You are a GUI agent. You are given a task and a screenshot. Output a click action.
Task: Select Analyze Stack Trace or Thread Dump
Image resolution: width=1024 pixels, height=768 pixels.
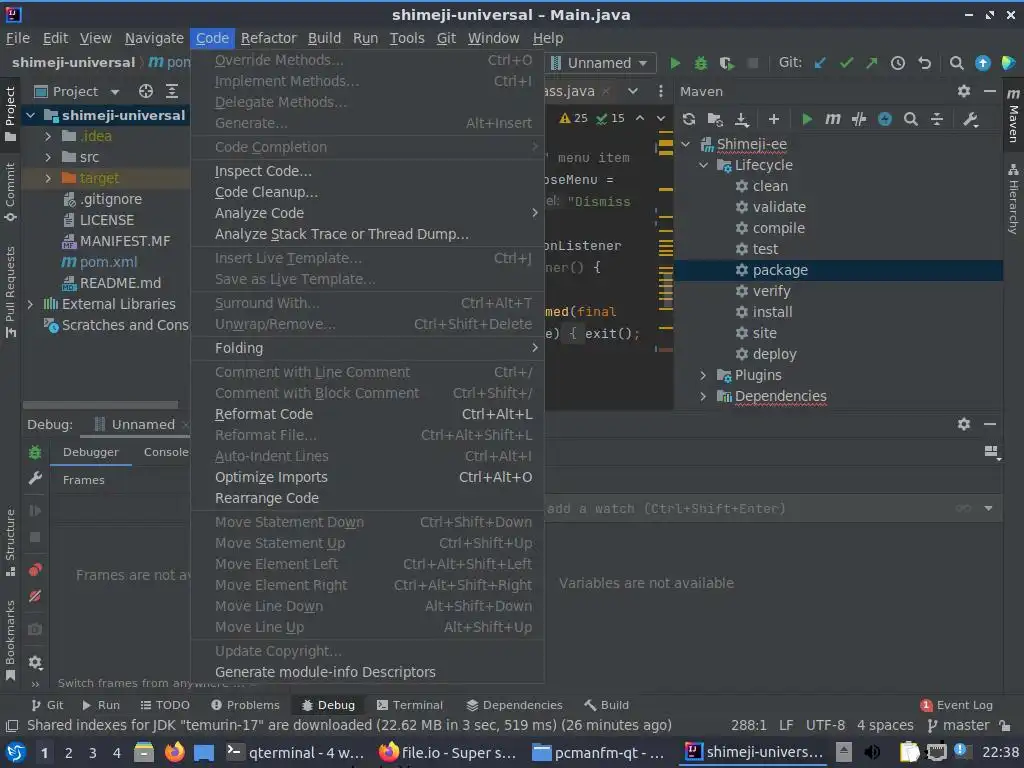click(x=368, y=234)
